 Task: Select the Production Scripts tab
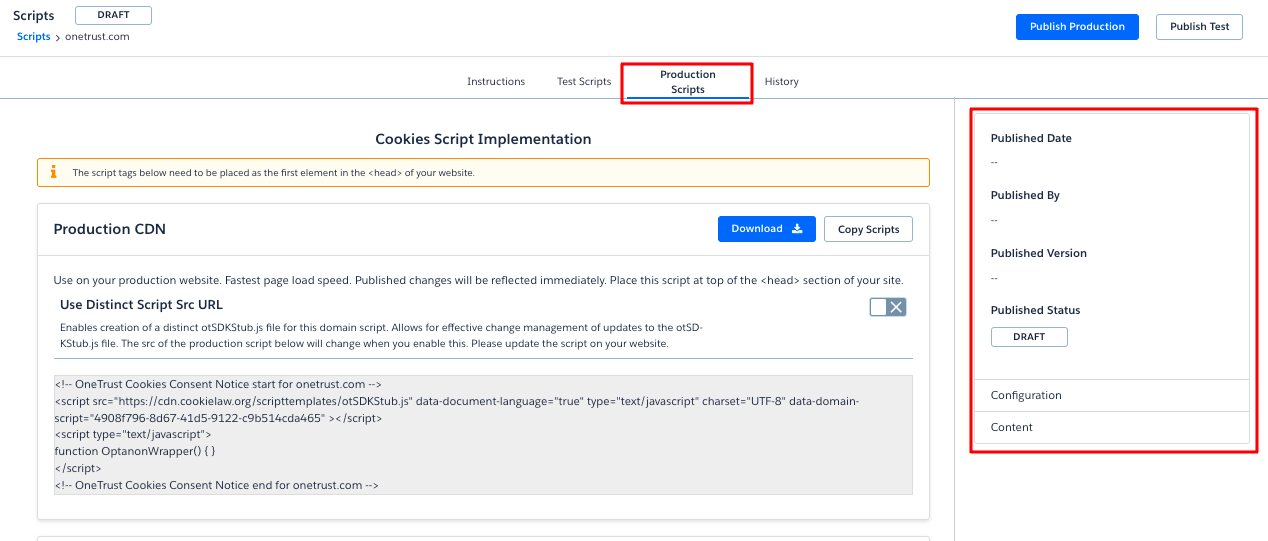tap(688, 82)
